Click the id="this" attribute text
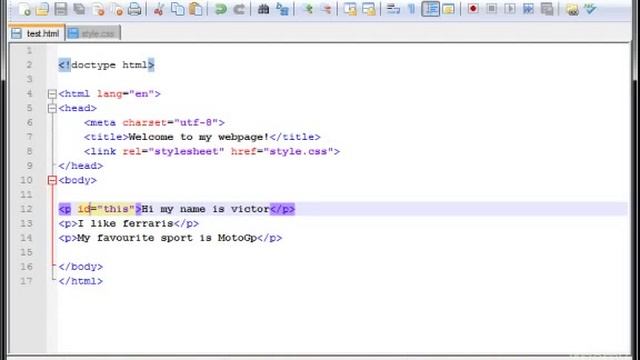Viewport: 640px width, 360px height. tap(106, 209)
